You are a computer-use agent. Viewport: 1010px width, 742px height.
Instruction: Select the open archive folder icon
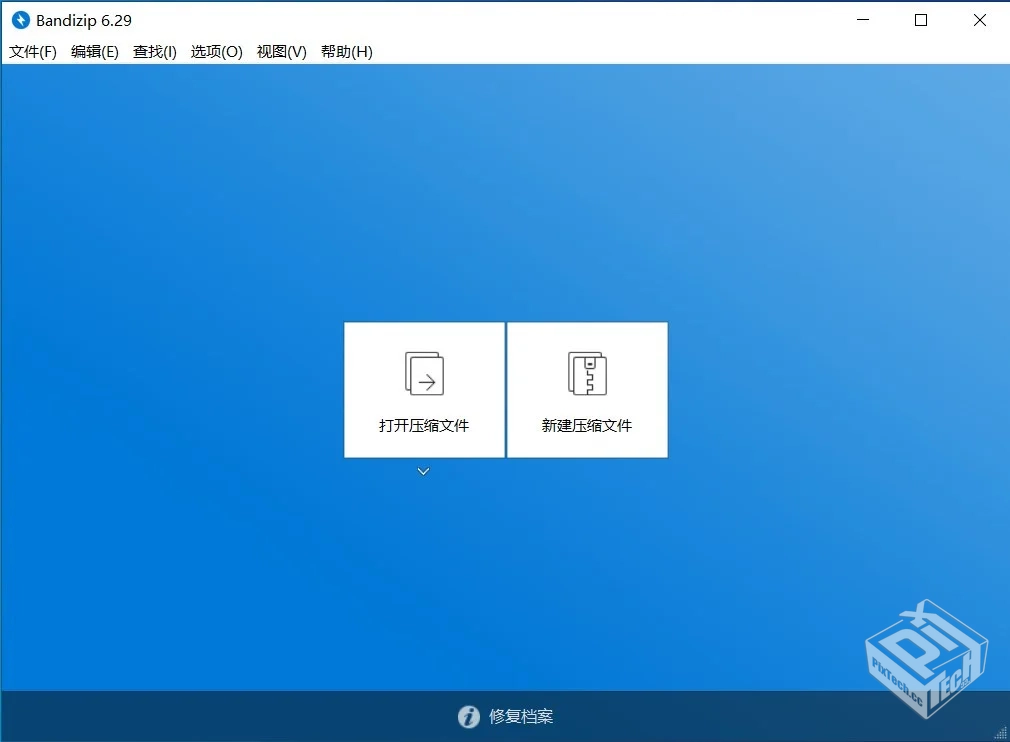pyautogui.click(x=423, y=373)
